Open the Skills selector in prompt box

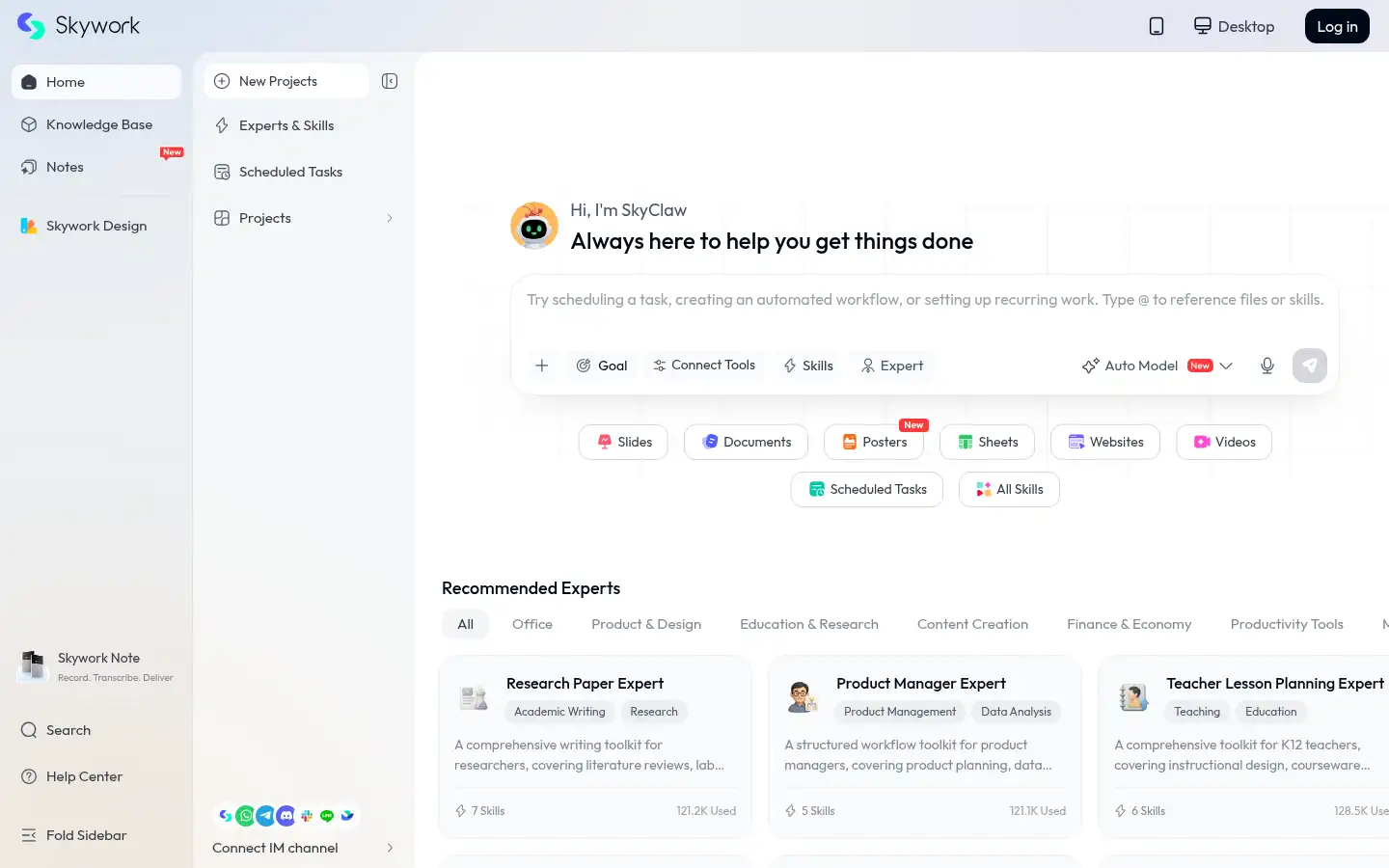808,366
